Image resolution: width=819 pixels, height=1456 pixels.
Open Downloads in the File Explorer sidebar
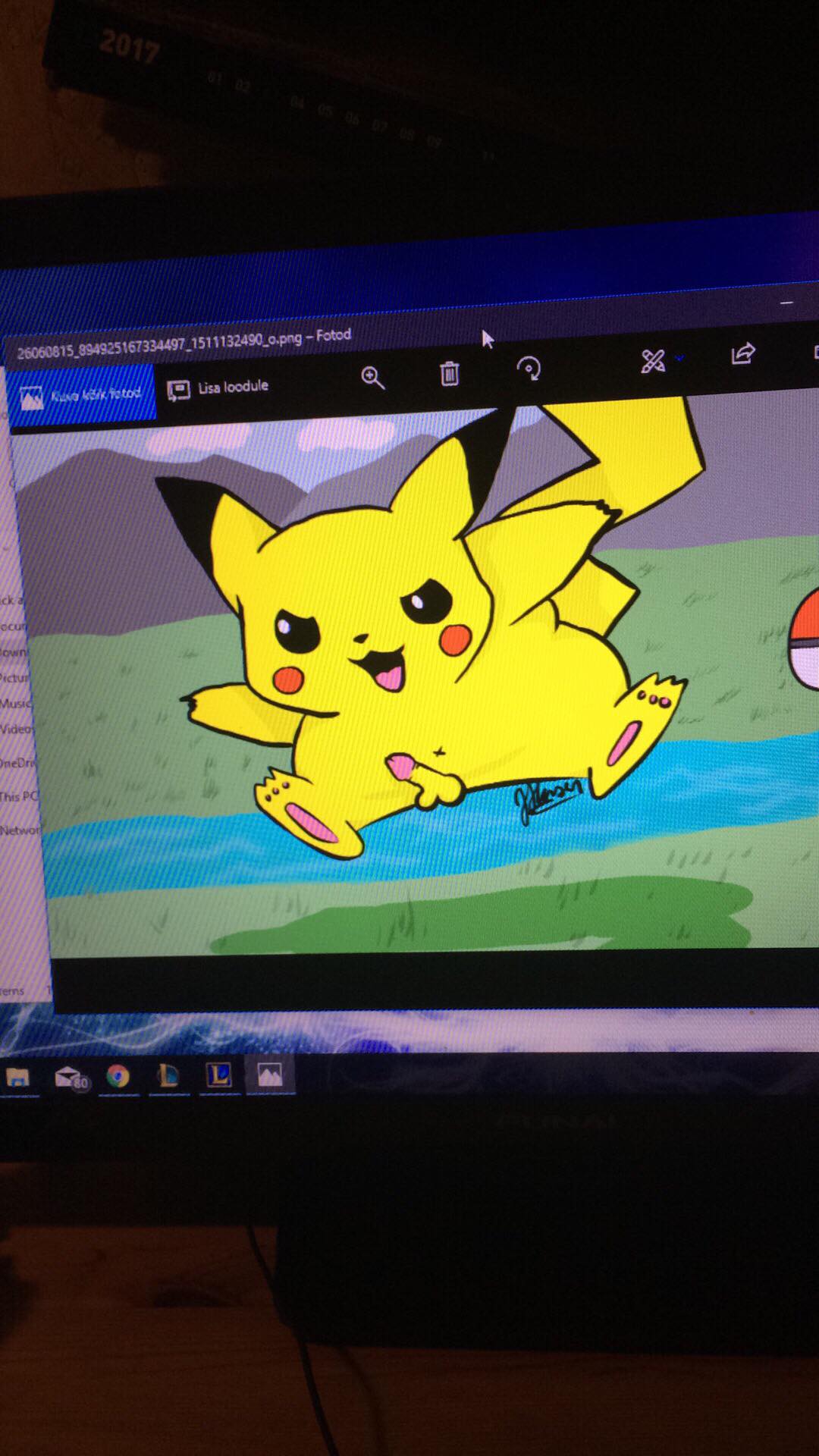tap(14, 651)
